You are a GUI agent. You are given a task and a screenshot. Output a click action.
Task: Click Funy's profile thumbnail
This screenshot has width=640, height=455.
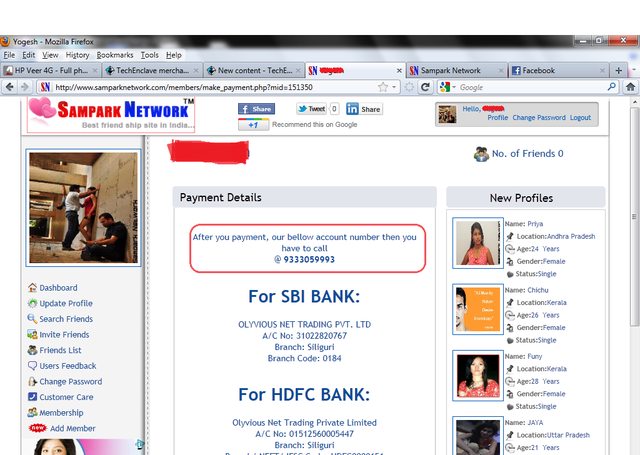478,375
